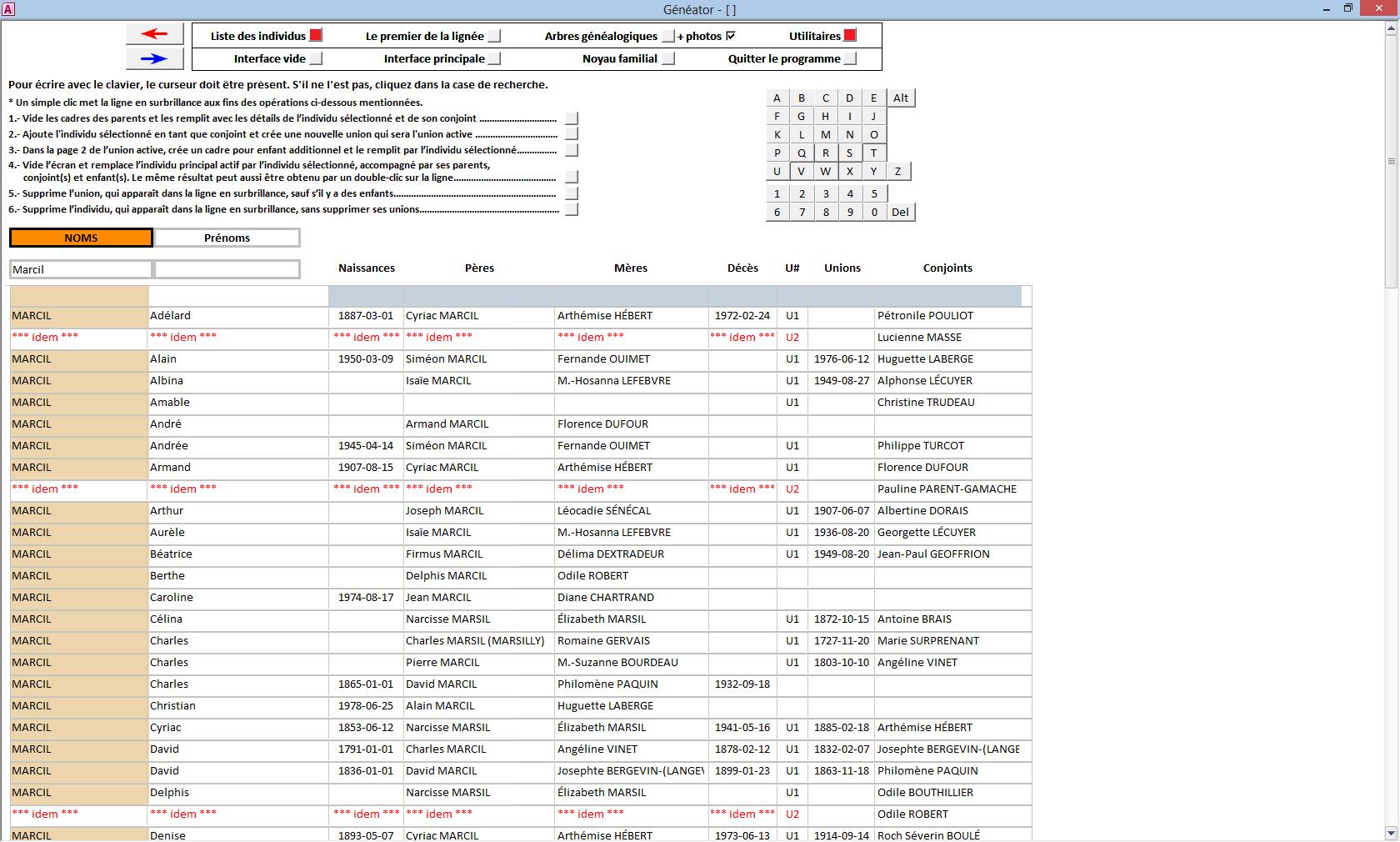1400x842 pixels.
Task: Click first name Christian
Action: click(172, 706)
